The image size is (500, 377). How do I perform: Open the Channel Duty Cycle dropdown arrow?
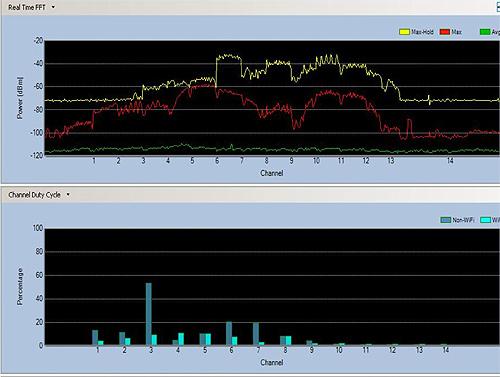pyautogui.click(x=68, y=195)
